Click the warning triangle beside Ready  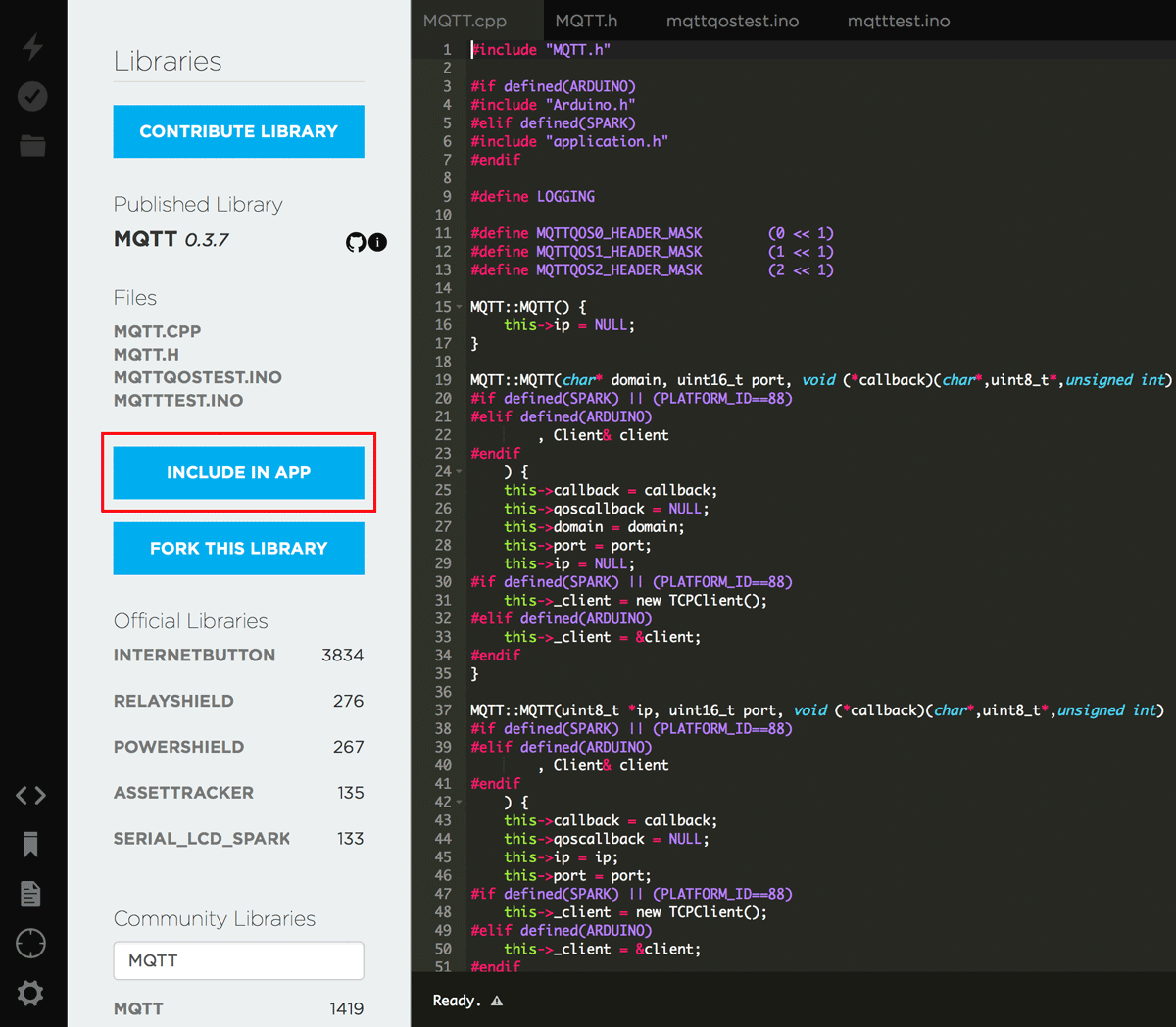(497, 1001)
